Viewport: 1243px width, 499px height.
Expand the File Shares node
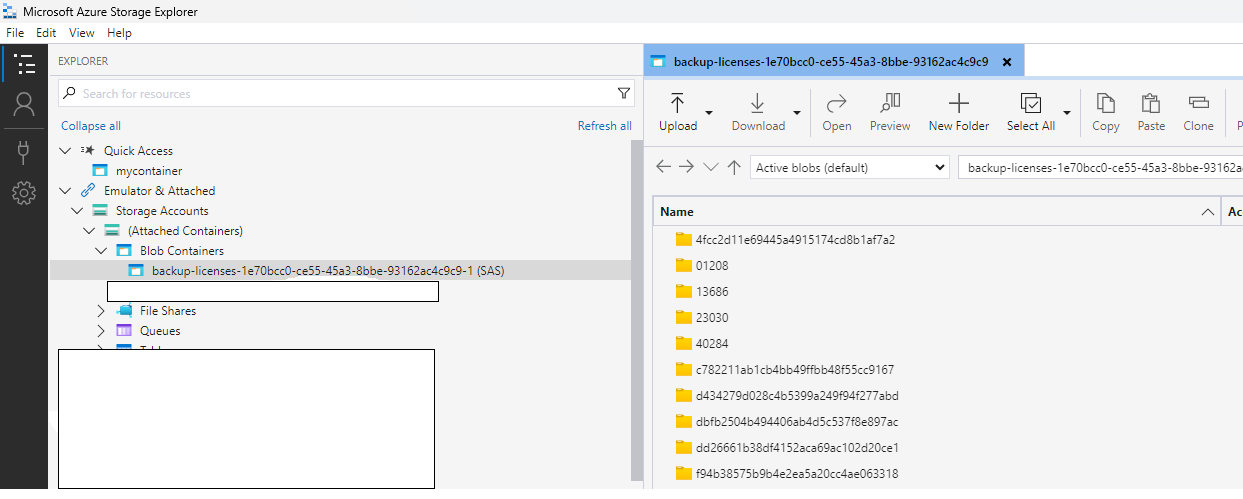[x=101, y=311]
